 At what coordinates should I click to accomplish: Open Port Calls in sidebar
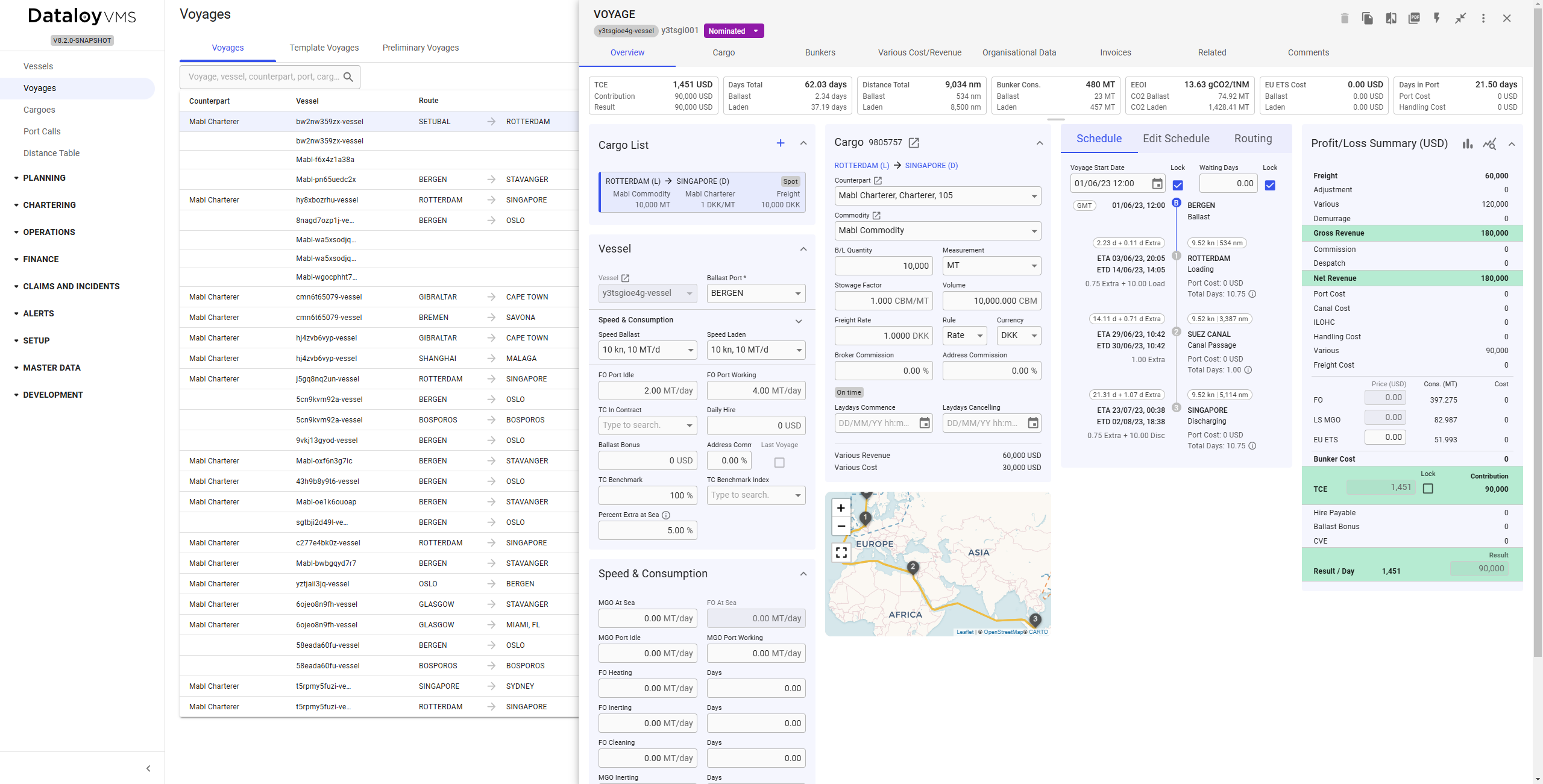click(x=42, y=131)
